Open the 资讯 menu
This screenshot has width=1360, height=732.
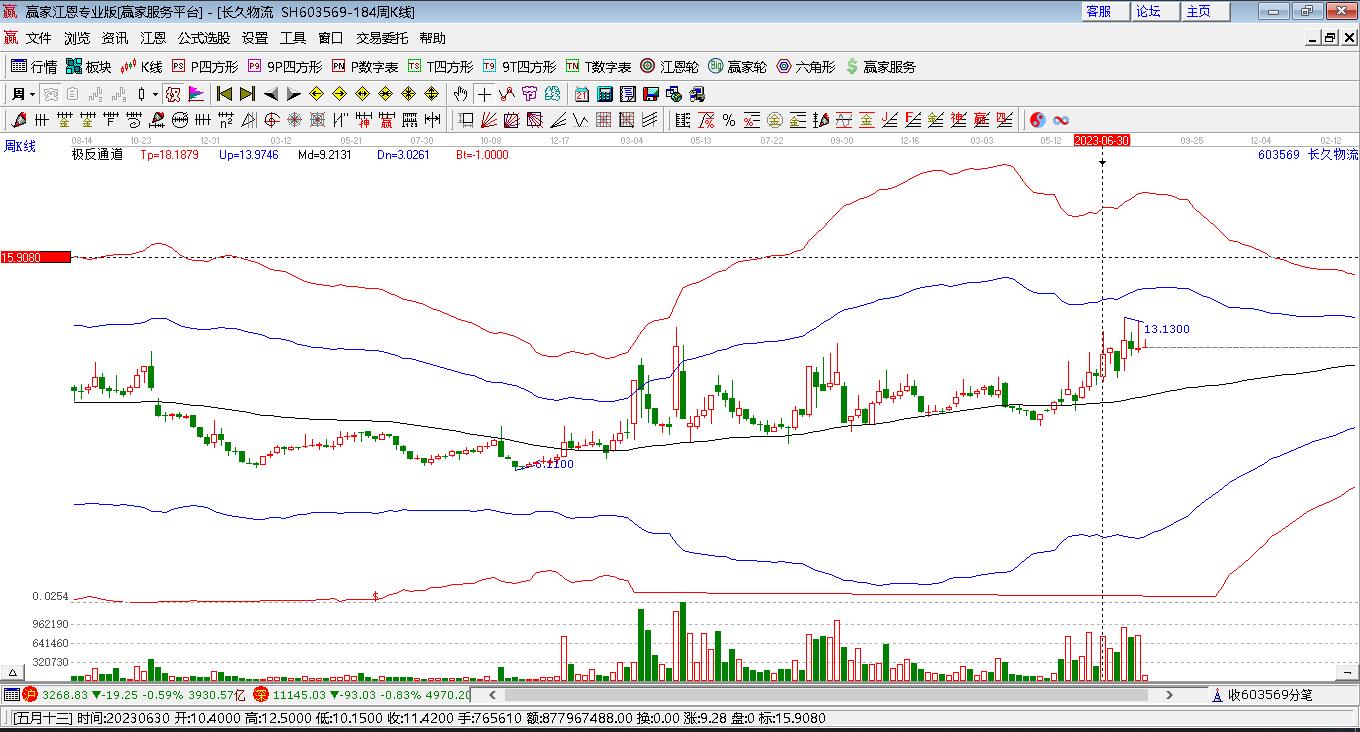click(x=115, y=38)
